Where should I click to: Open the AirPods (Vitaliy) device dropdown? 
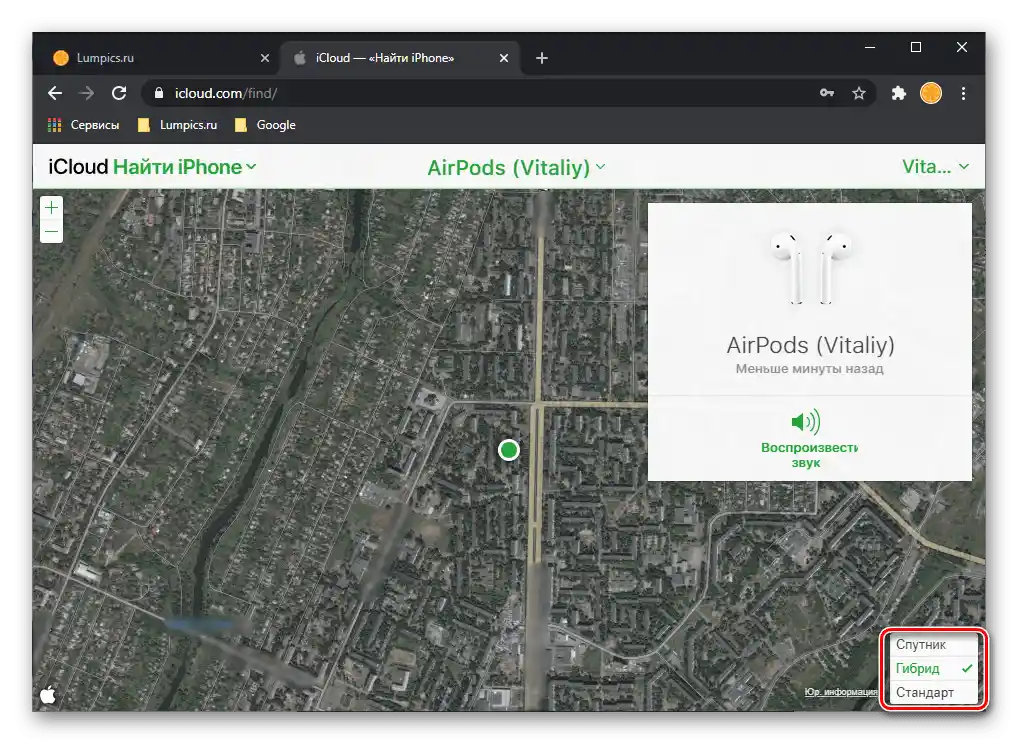pos(516,167)
